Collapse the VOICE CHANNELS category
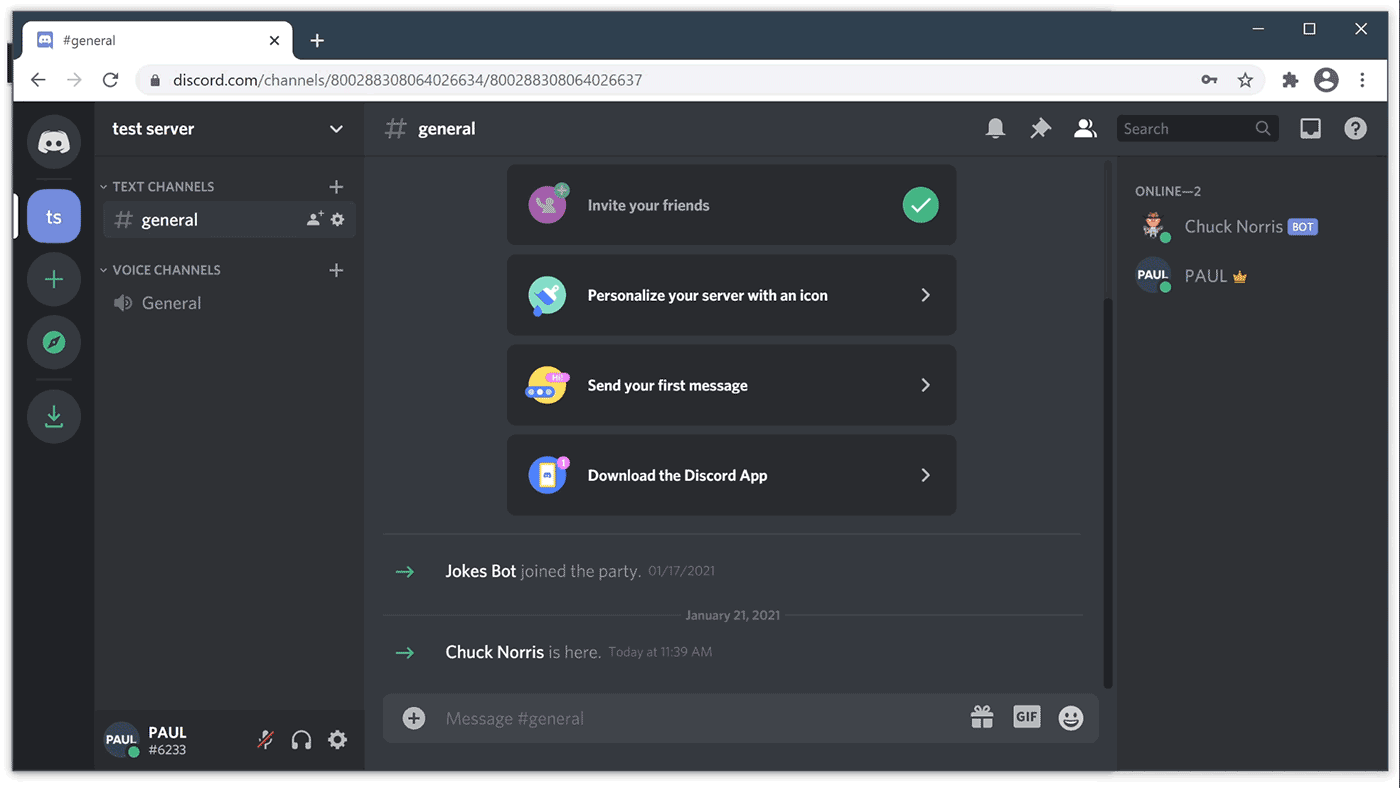The height and width of the screenshot is (788, 1400). [160, 270]
